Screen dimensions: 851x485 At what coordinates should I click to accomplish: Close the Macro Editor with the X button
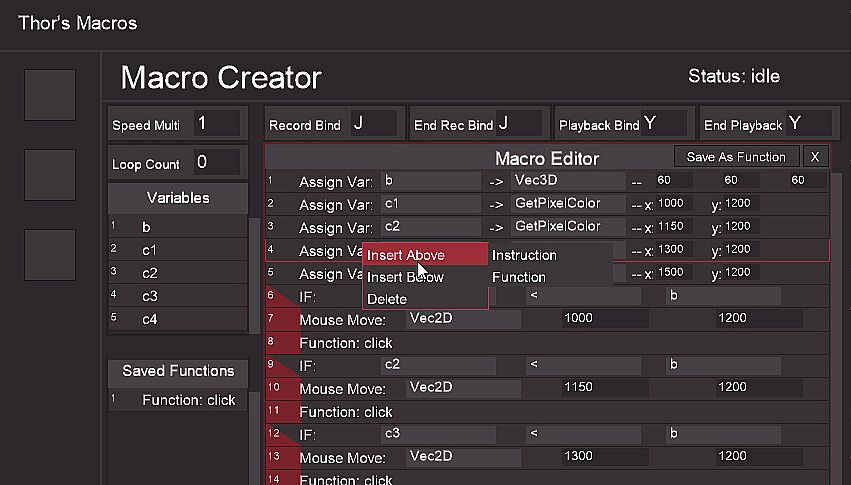tap(815, 157)
